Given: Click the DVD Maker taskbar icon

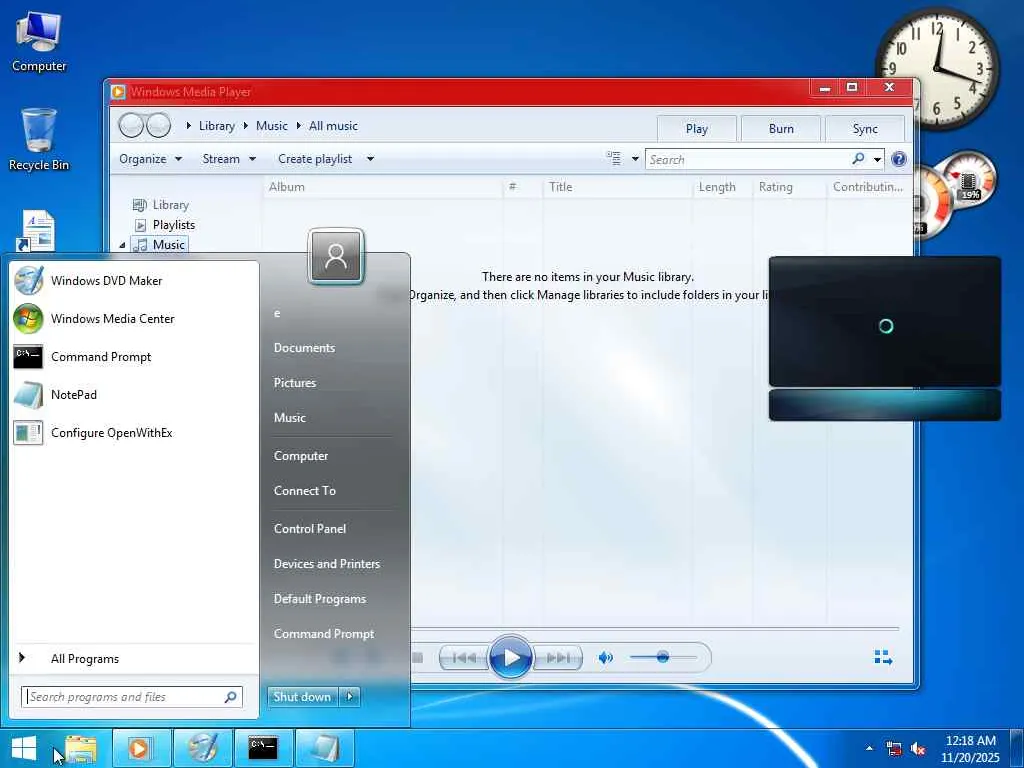Looking at the screenshot, I should [202, 748].
